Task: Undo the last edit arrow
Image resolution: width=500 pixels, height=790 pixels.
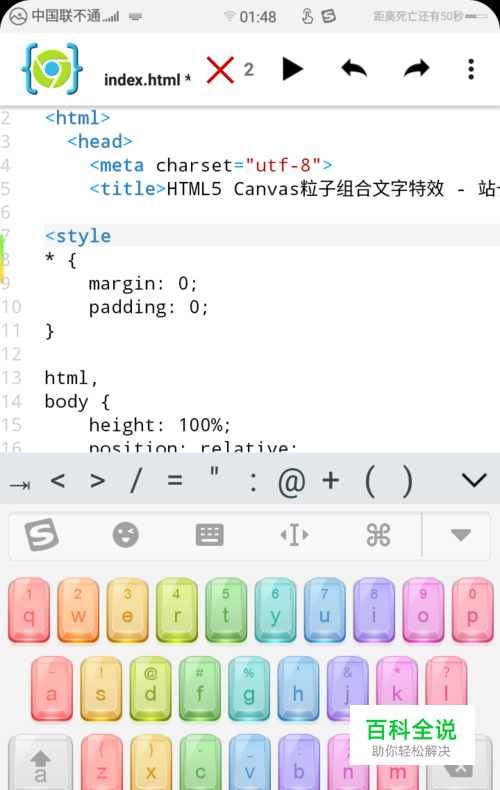Action: tap(354, 69)
